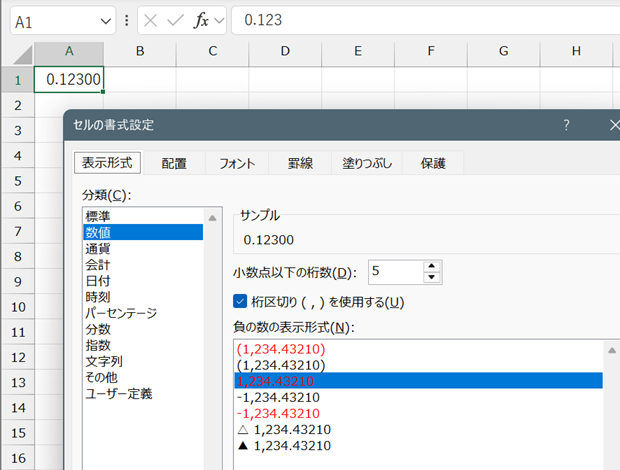Select 分数 in the category list
The image size is (620, 470).
143,329
